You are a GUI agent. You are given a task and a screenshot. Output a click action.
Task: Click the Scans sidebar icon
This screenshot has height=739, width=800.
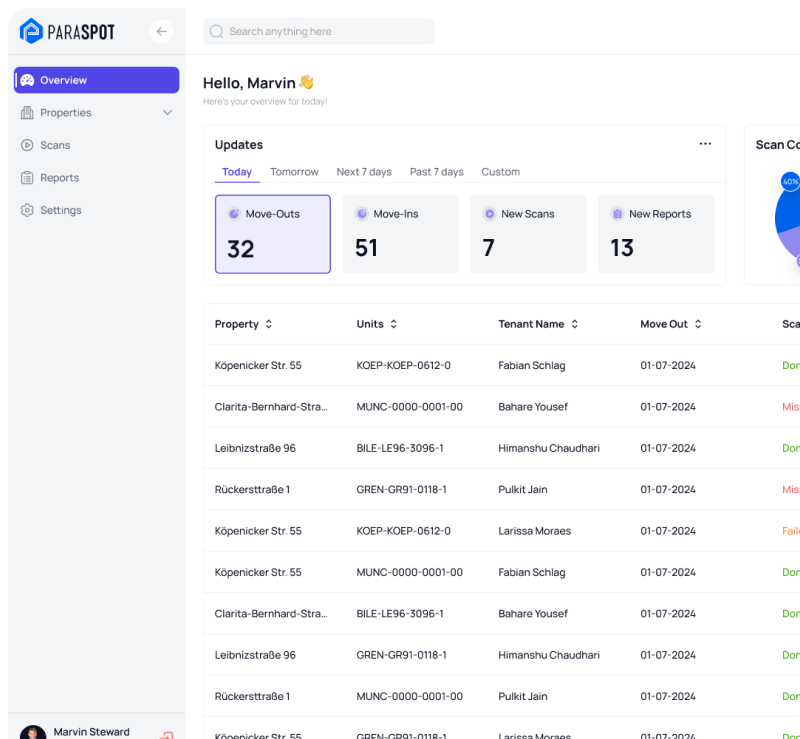coord(27,145)
